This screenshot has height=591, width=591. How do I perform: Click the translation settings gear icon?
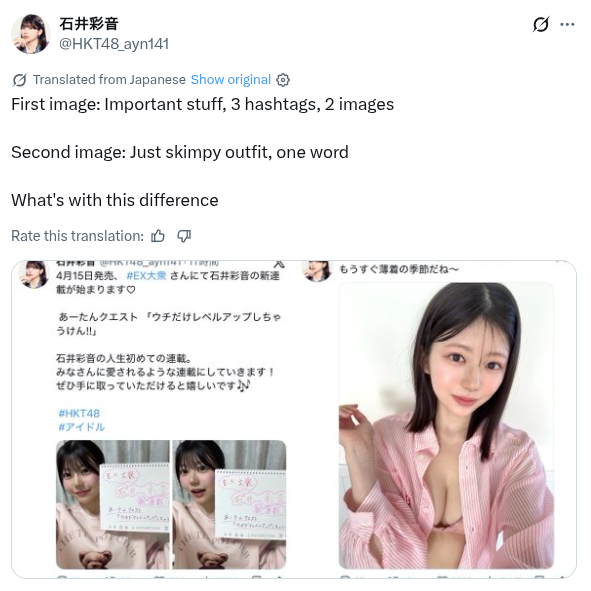283,80
